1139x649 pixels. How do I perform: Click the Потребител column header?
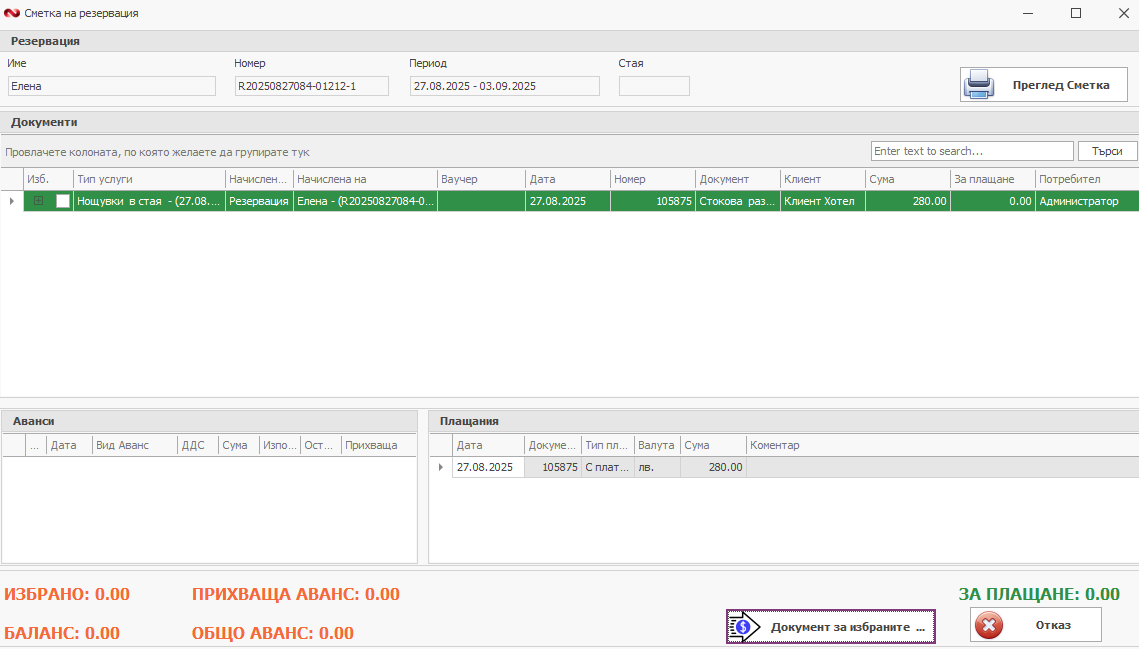point(1086,179)
